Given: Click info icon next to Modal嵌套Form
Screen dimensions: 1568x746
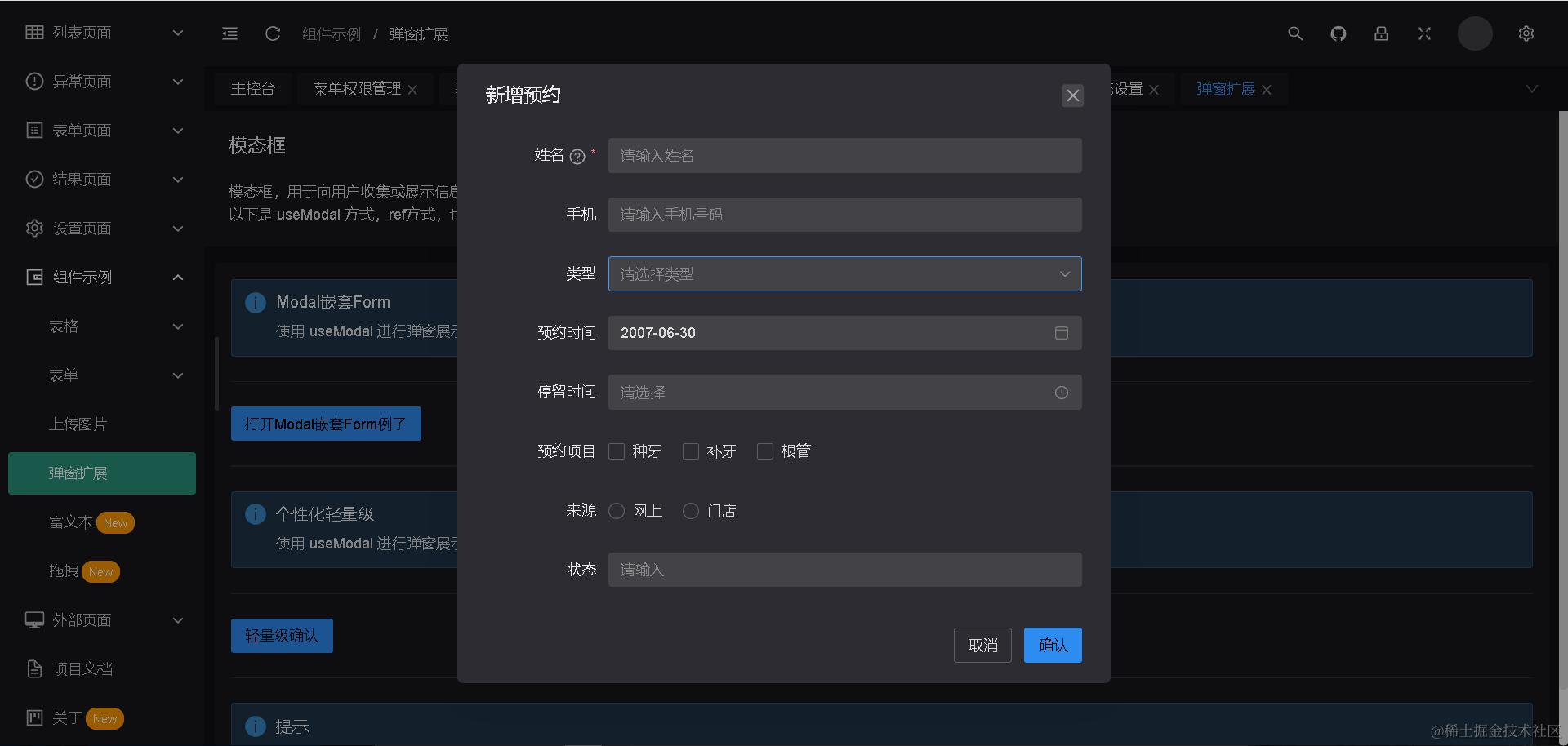Looking at the screenshot, I should (256, 303).
